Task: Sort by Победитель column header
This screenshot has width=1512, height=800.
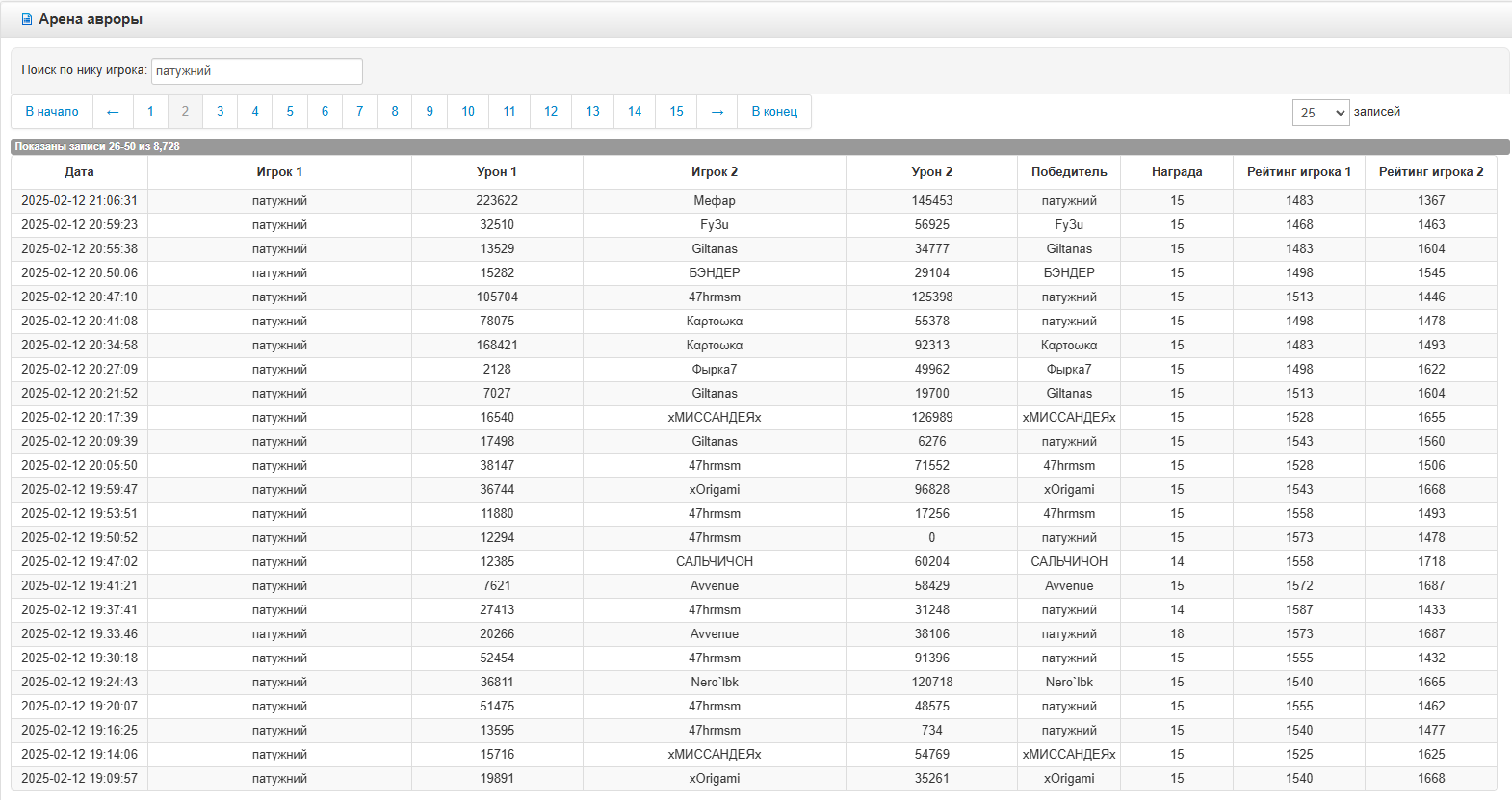Action: 1069,172
